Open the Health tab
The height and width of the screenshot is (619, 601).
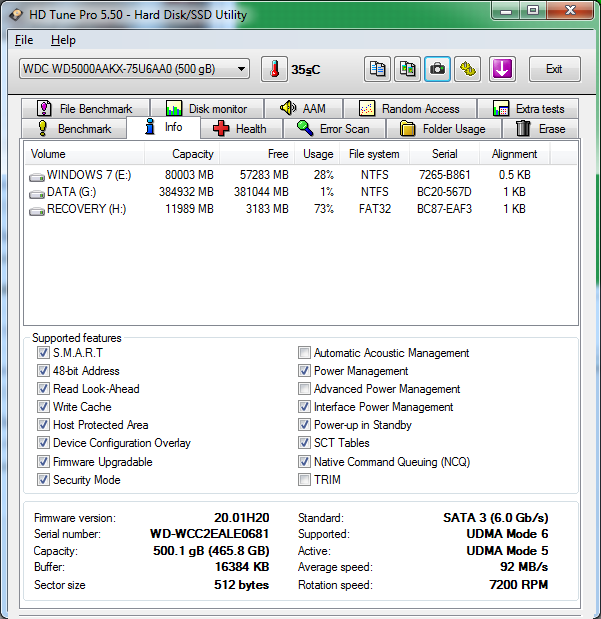[241, 129]
